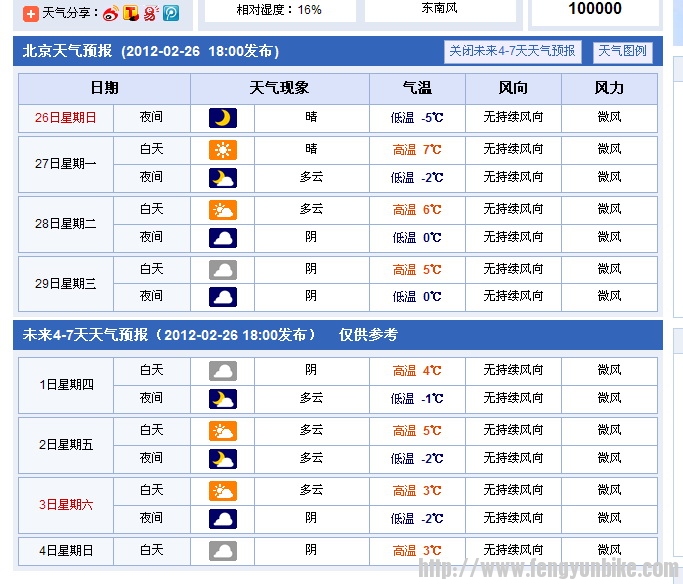
Task: Click the 高温 7℃ temperature cell
Action: [x=417, y=150]
